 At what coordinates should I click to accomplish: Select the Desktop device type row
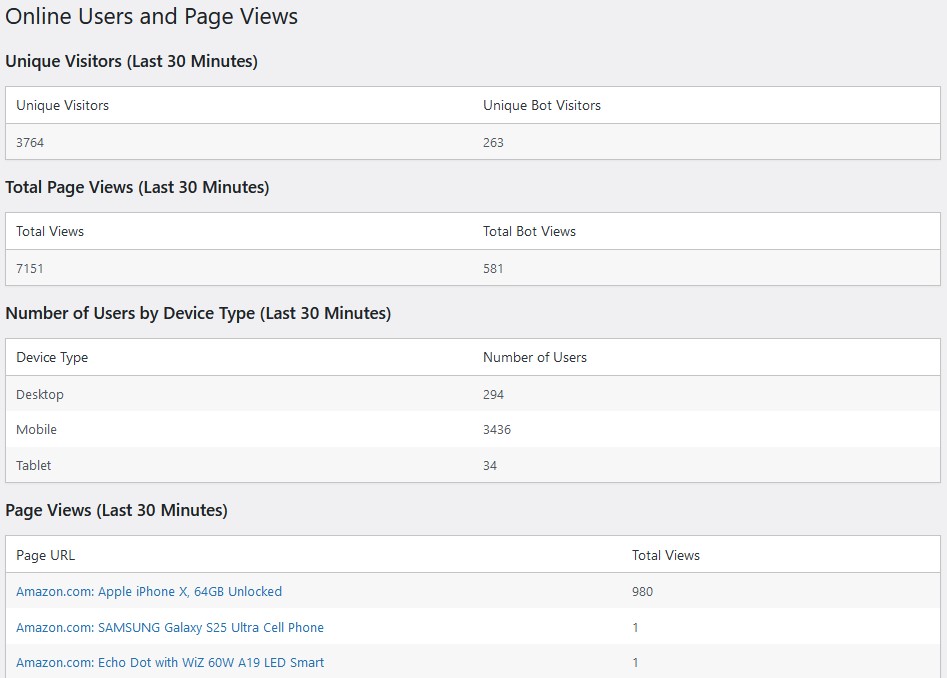coord(40,394)
